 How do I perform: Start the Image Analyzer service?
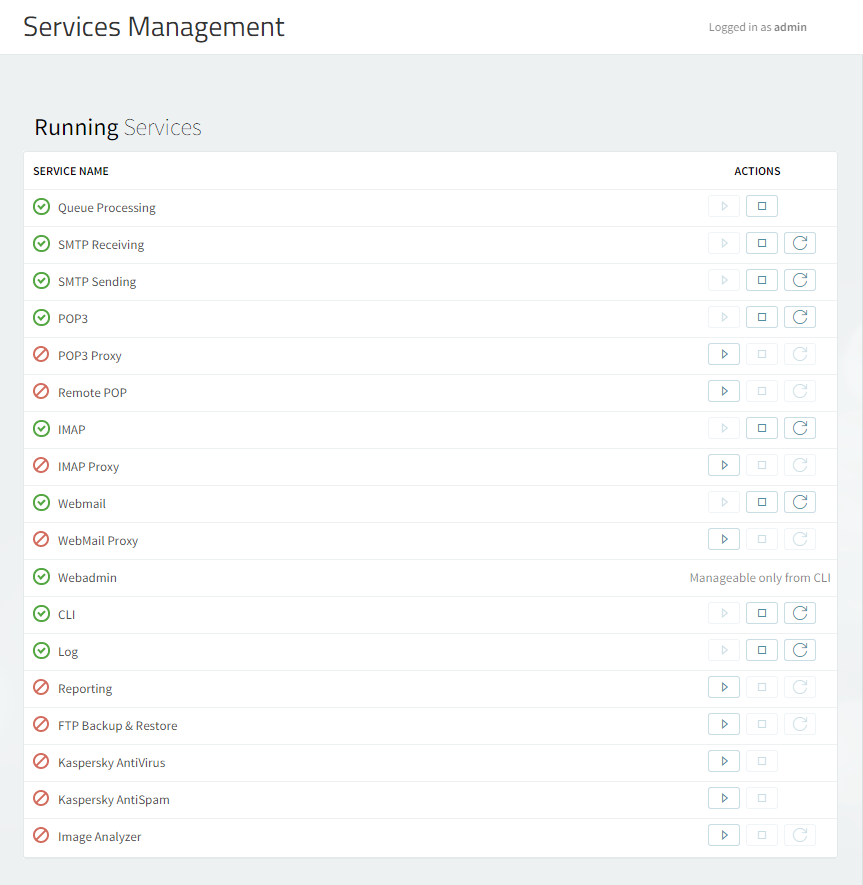tap(723, 836)
